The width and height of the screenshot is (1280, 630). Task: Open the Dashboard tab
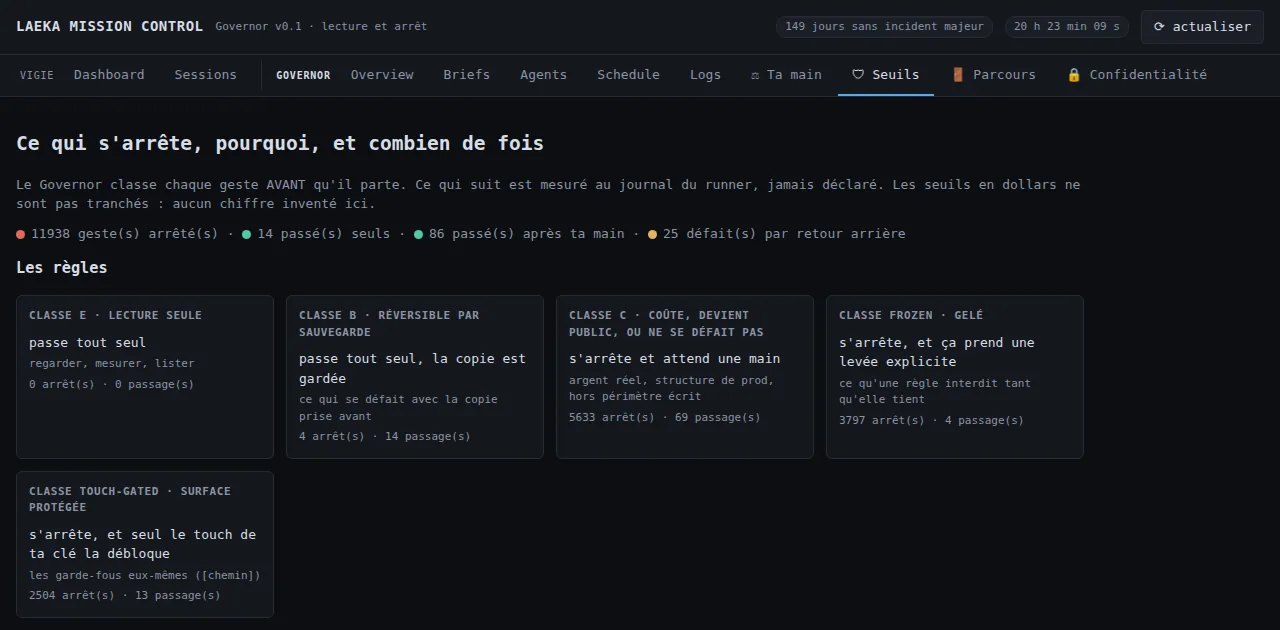tap(109, 75)
